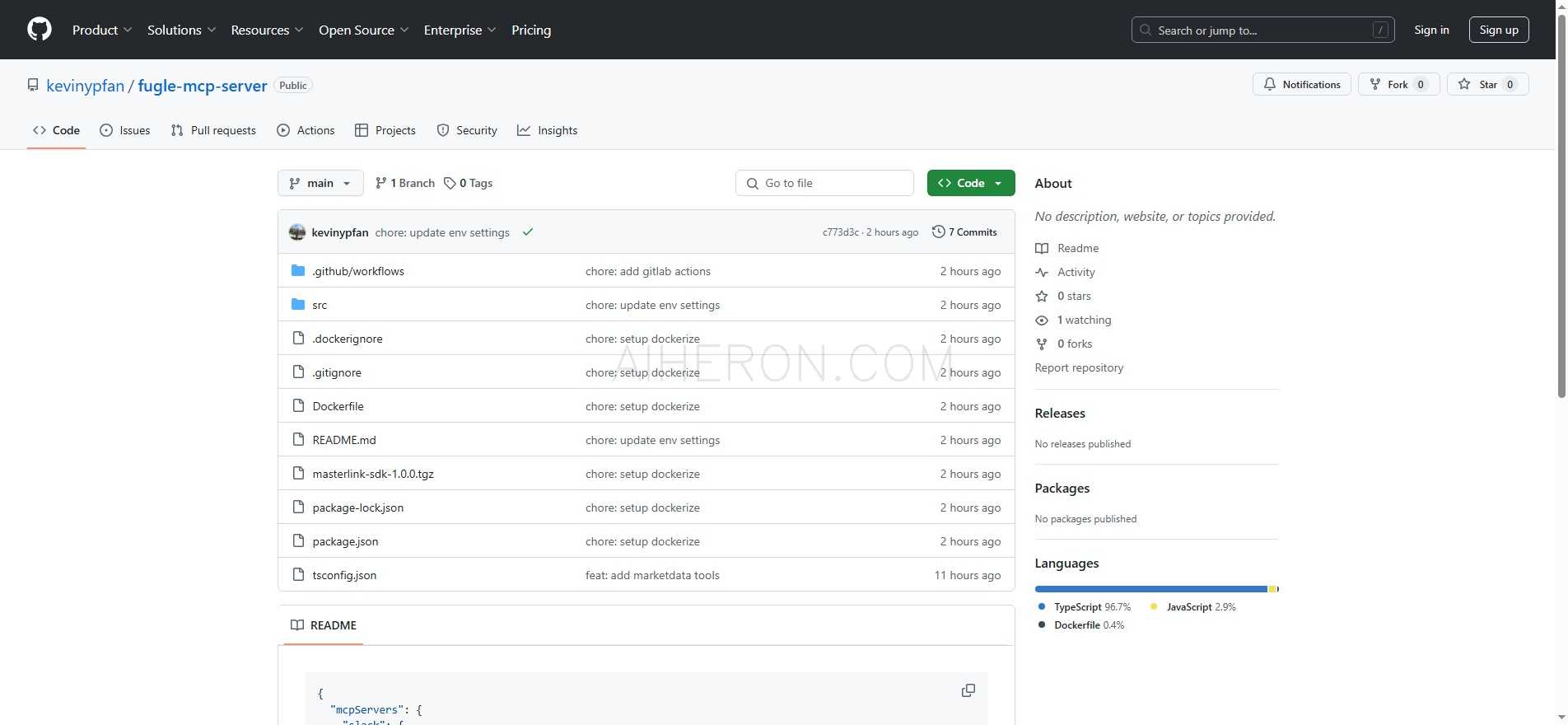1568x725 pixels.
Task: Click the star icon beside 0 stars
Action: pos(1042,296)
